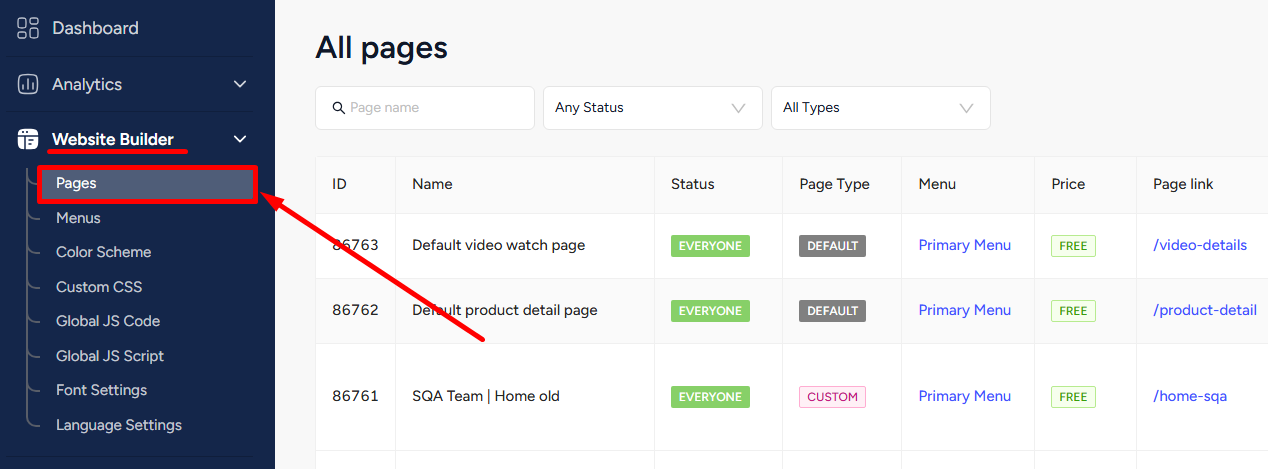Click the CUSTOM page type badge
Viewport: 1268px width, 469px height.
pos(833,397)
